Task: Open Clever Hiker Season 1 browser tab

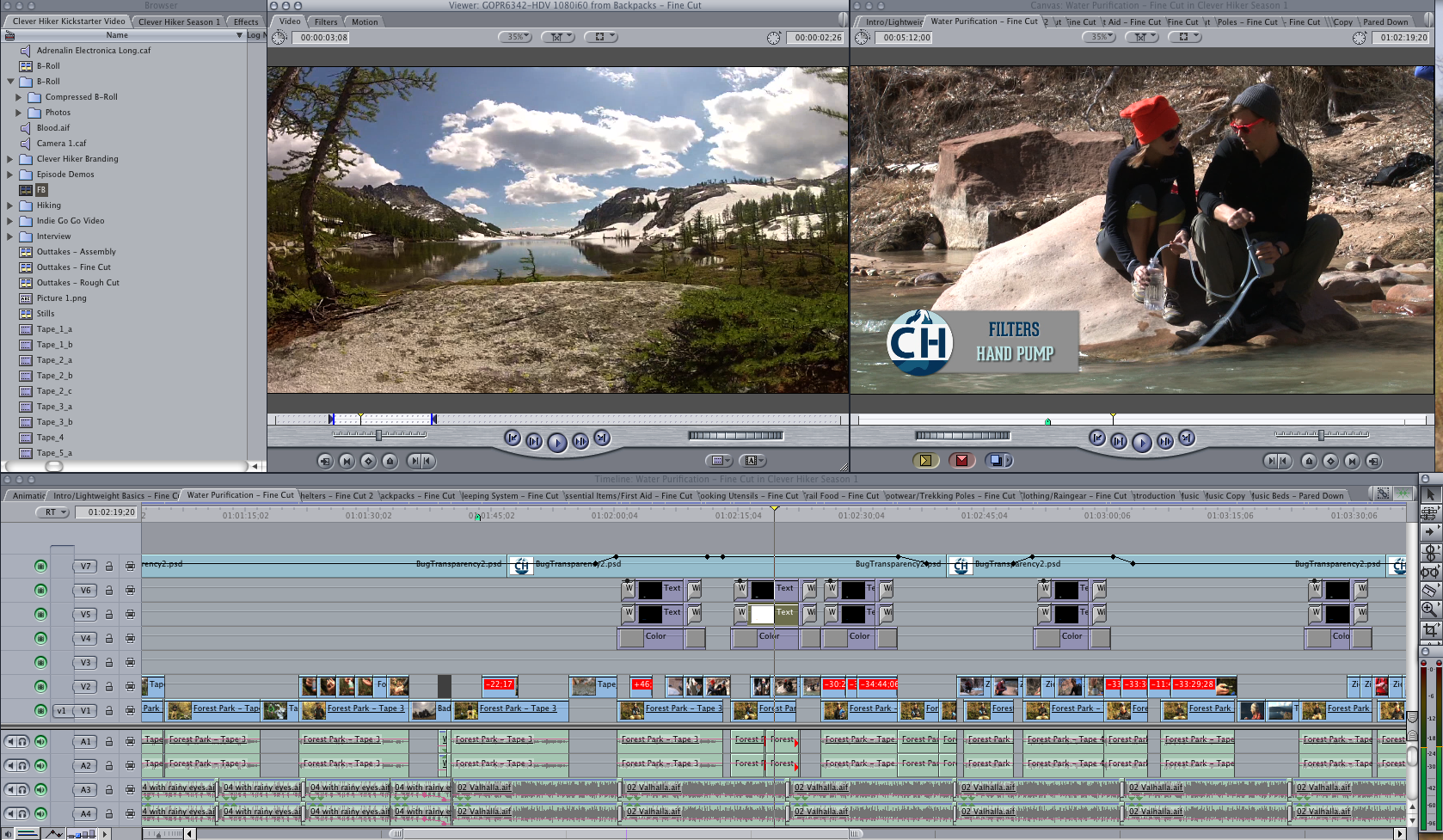Action: click(x=179, y=21)
